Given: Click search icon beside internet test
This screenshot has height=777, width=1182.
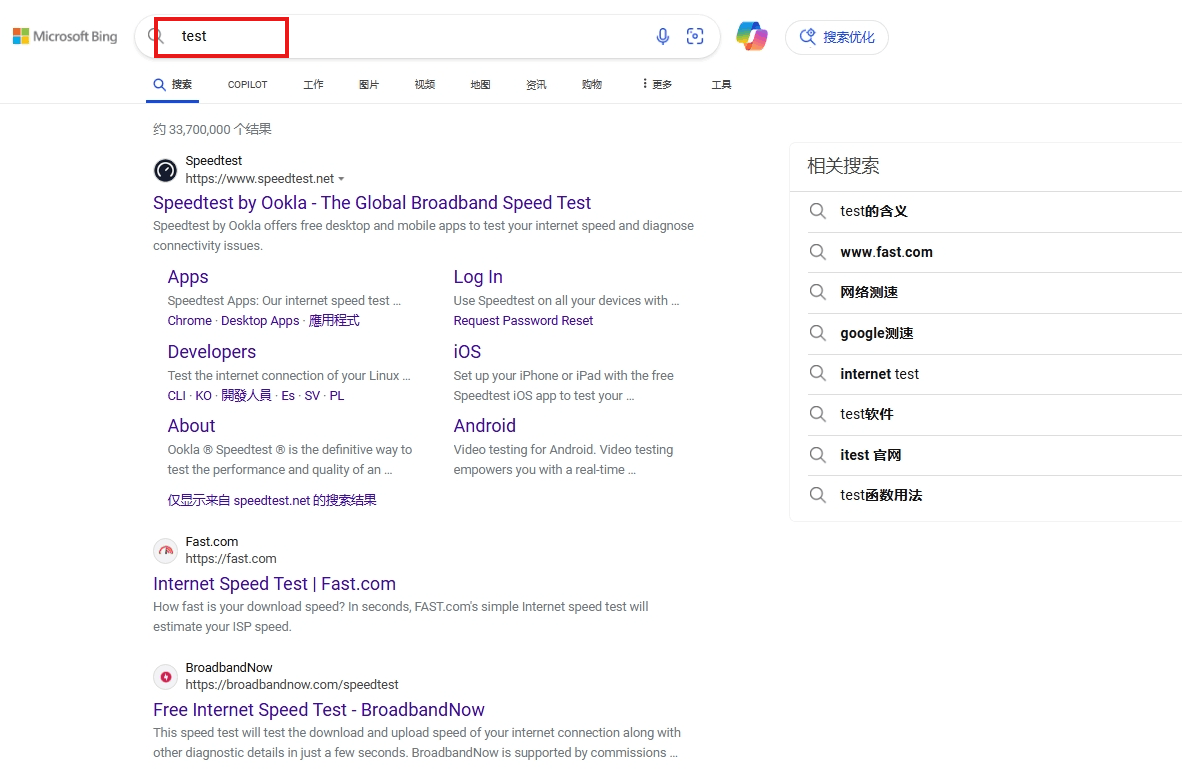Looking at the screenshot, I should point(818,373).
